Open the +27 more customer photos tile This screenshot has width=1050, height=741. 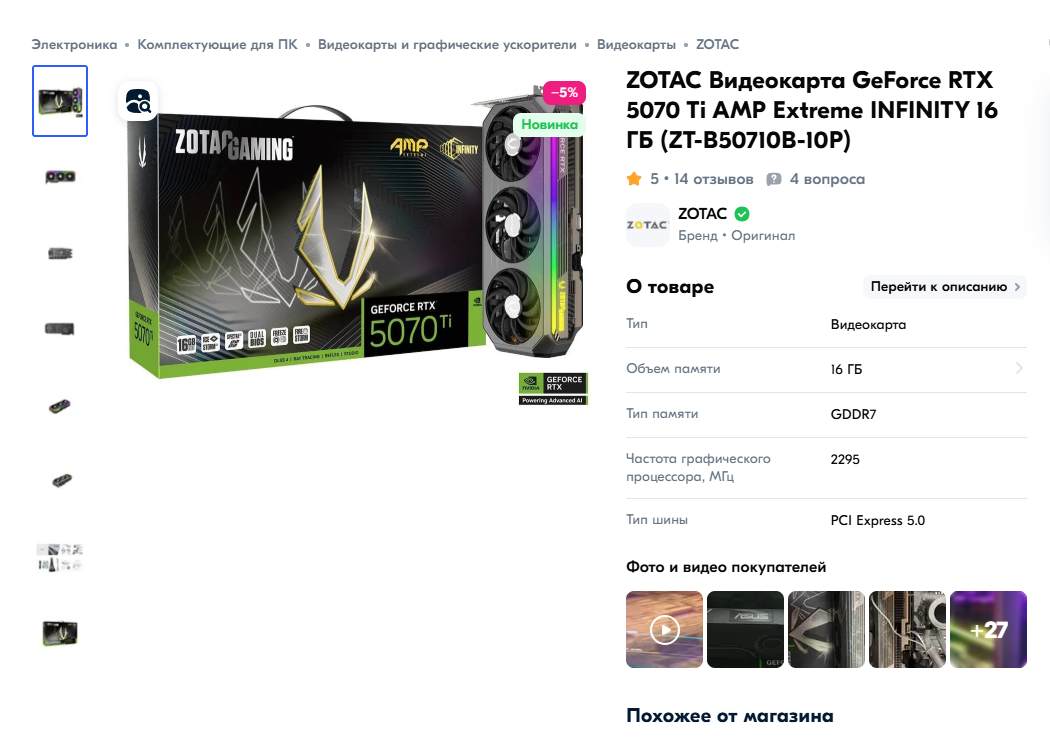[x=988, y=629]
